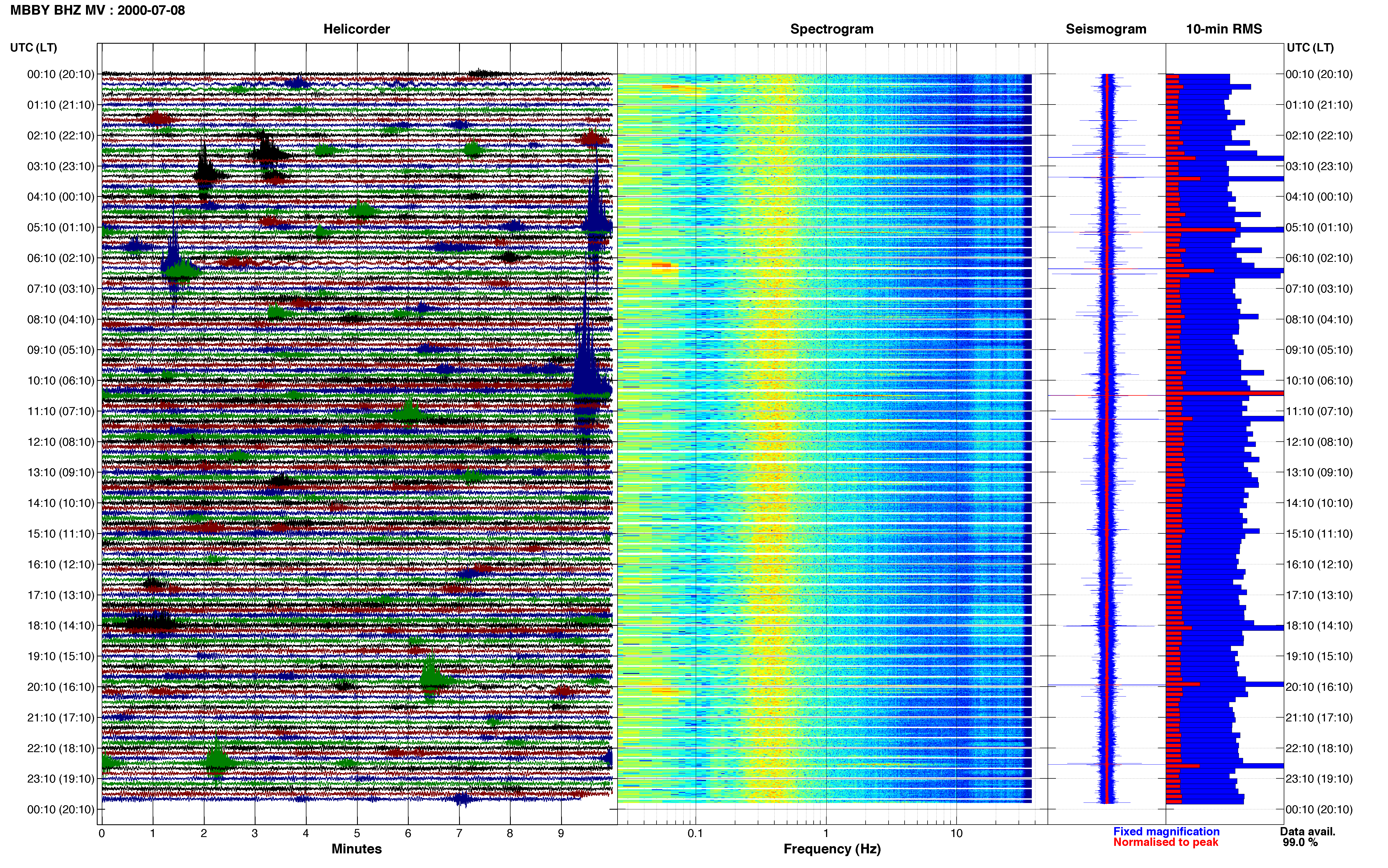
Task: Click the 'Data avail.' label
Action: pos(1308,831)
